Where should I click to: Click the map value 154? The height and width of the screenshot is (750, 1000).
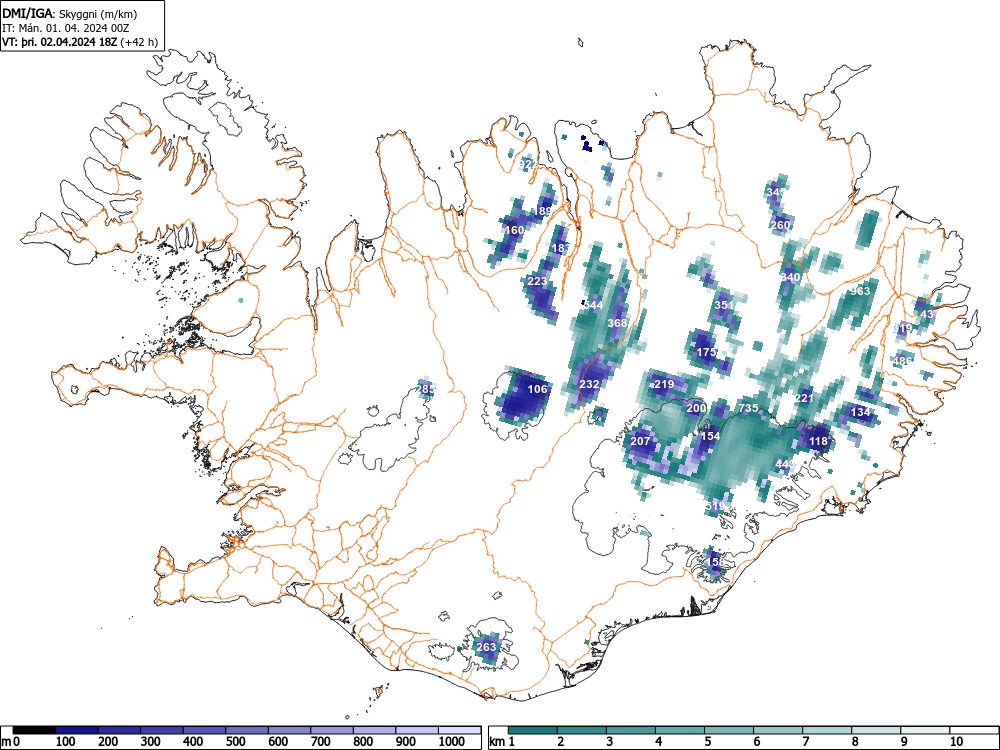click(x=710, y=436)
